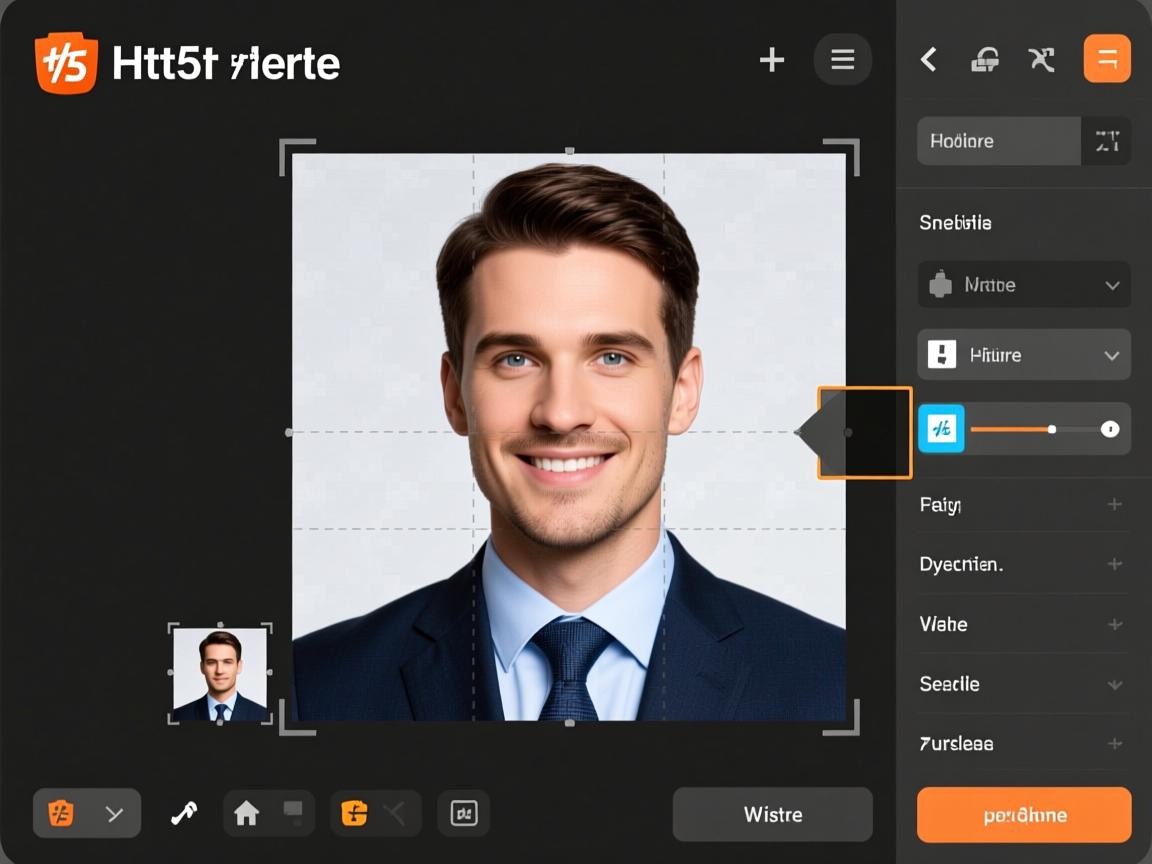Click the home icon in bottom toolbar
The width and height of the screenshot is (1152, 864).
coord(246,814)
